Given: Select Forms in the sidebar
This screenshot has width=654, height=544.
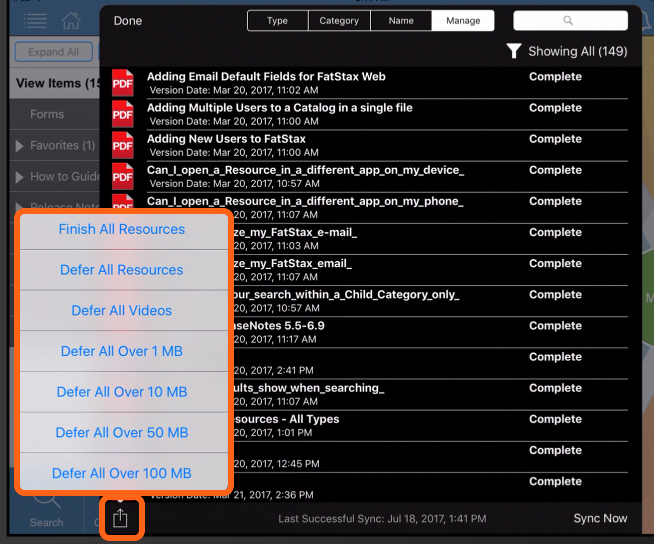Looking at the screenshot, I should pyautogui.click(x=47, y=114).
